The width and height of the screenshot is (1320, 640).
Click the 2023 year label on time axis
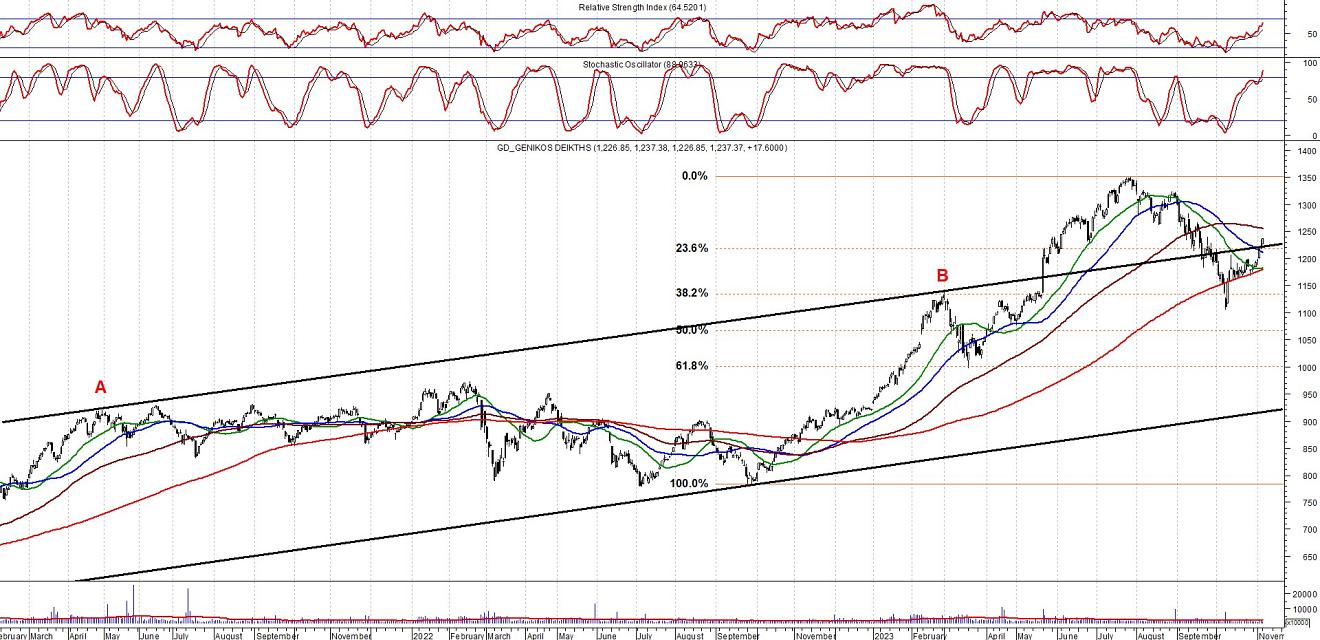tap(883, 634)
